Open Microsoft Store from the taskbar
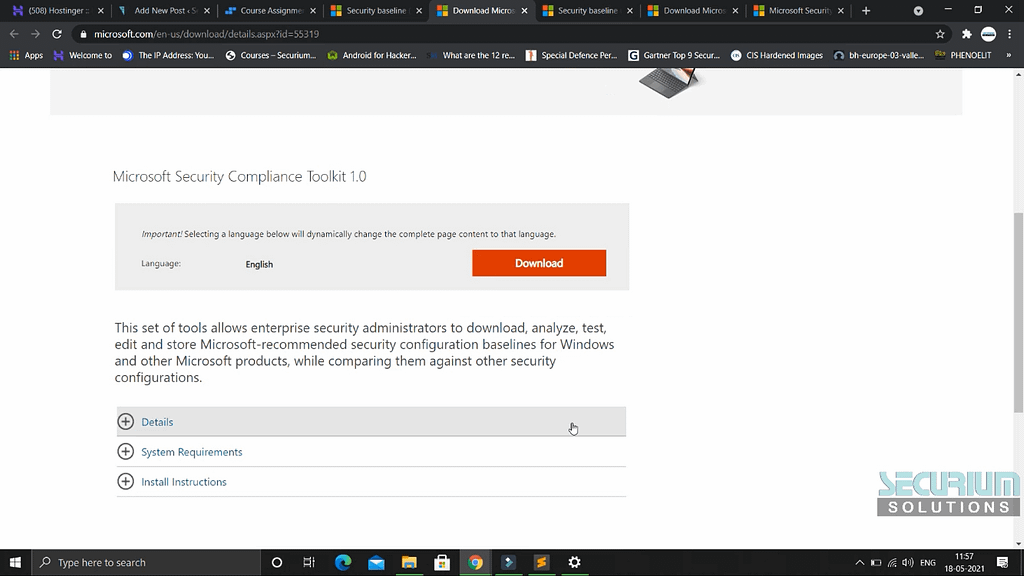 pos(442,562)
